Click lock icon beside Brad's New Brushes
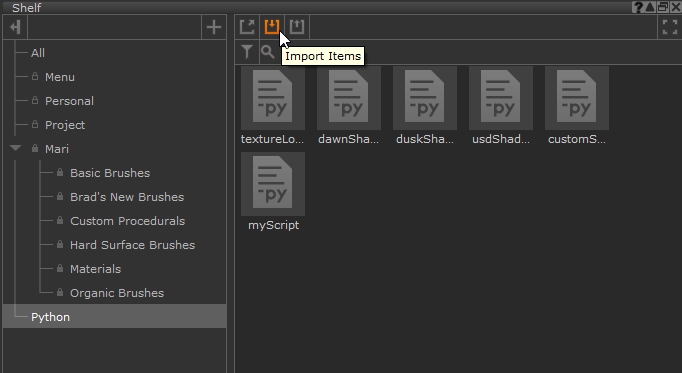 pos(60,196)
